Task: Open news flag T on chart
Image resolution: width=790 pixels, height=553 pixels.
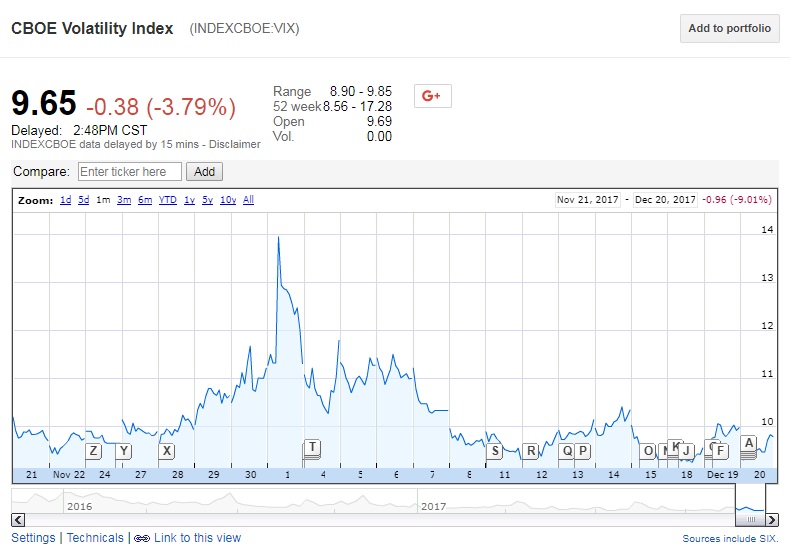Action: pyautogui.click(x=312, y=447)
